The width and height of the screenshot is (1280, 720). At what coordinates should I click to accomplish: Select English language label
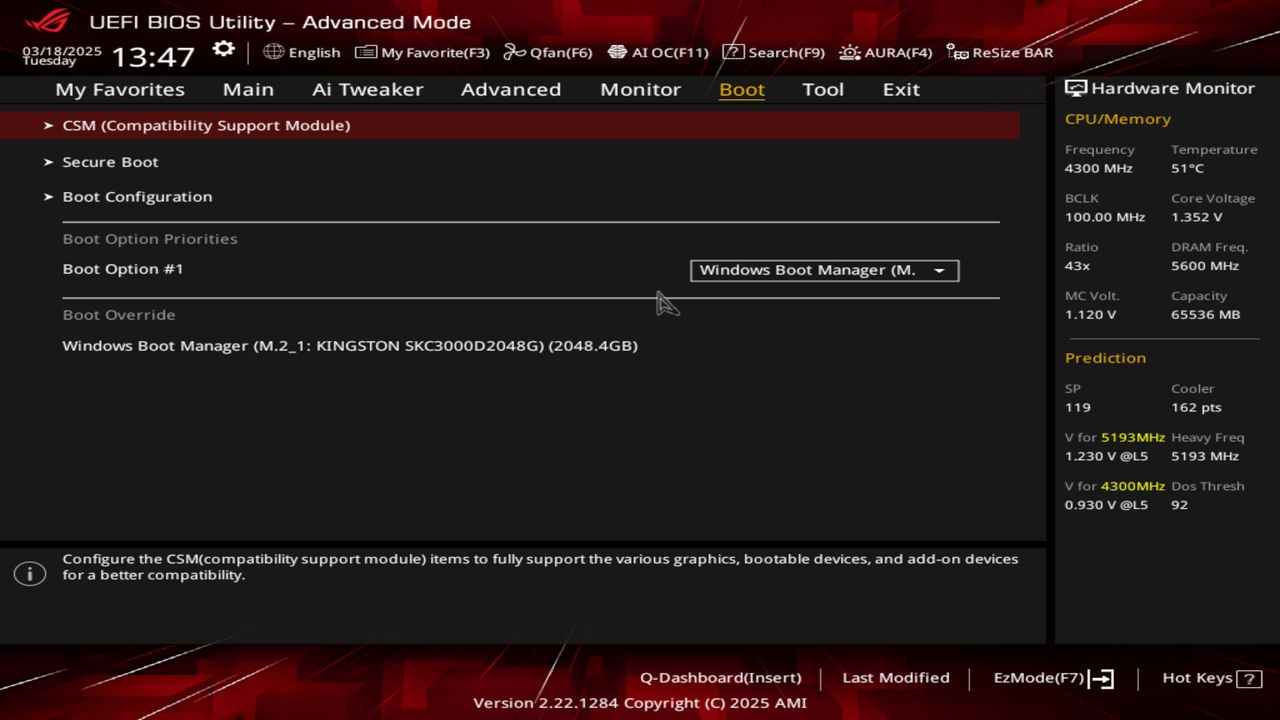tap(314, 52)
